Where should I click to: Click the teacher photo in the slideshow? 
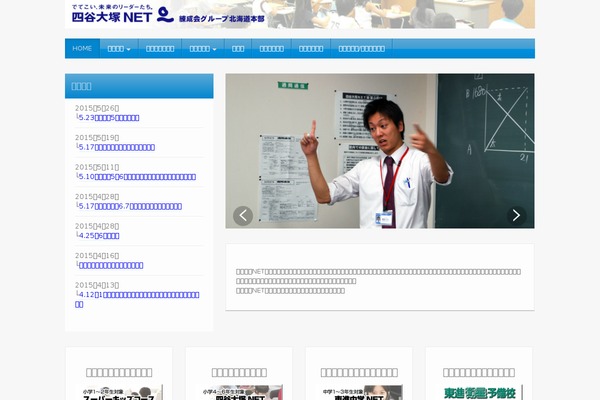[380, 151]
